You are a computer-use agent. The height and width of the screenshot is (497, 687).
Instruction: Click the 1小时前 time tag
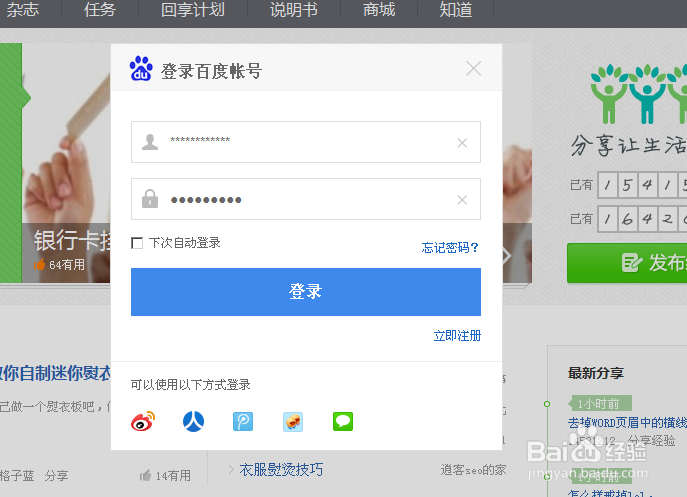coord(598,403)
